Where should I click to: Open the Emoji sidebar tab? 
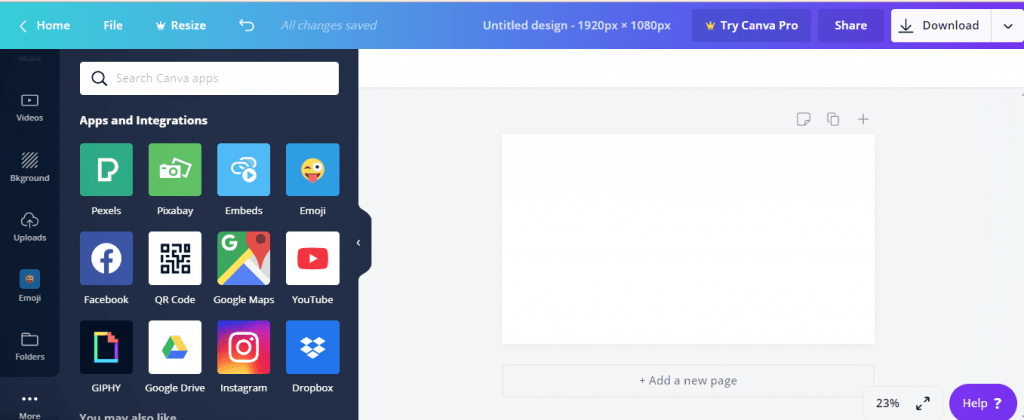point(29,286)
